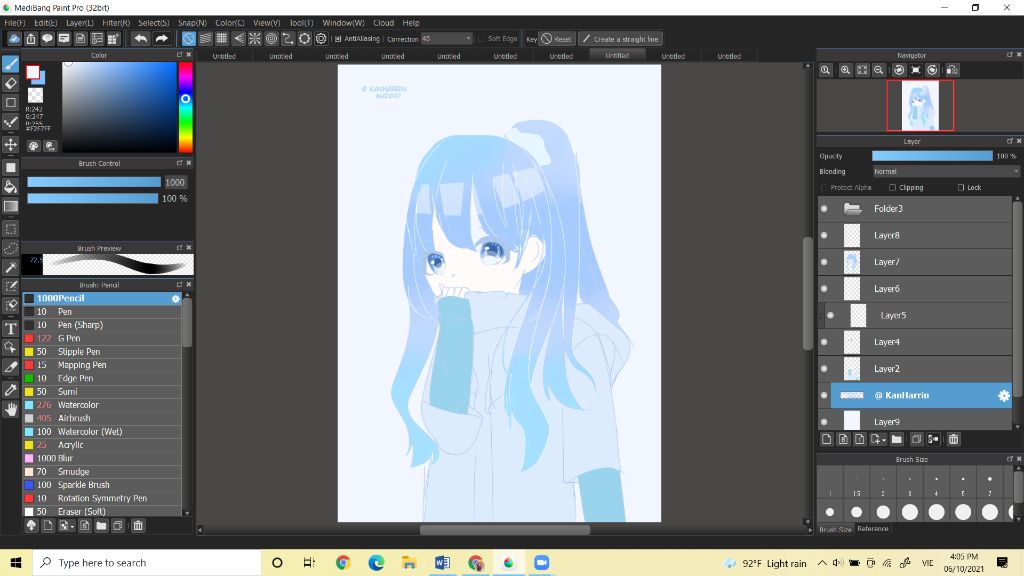The width and height of the screenshot is (1024, 576).
Task: Enable the radial snap icon
Action: 255,39
